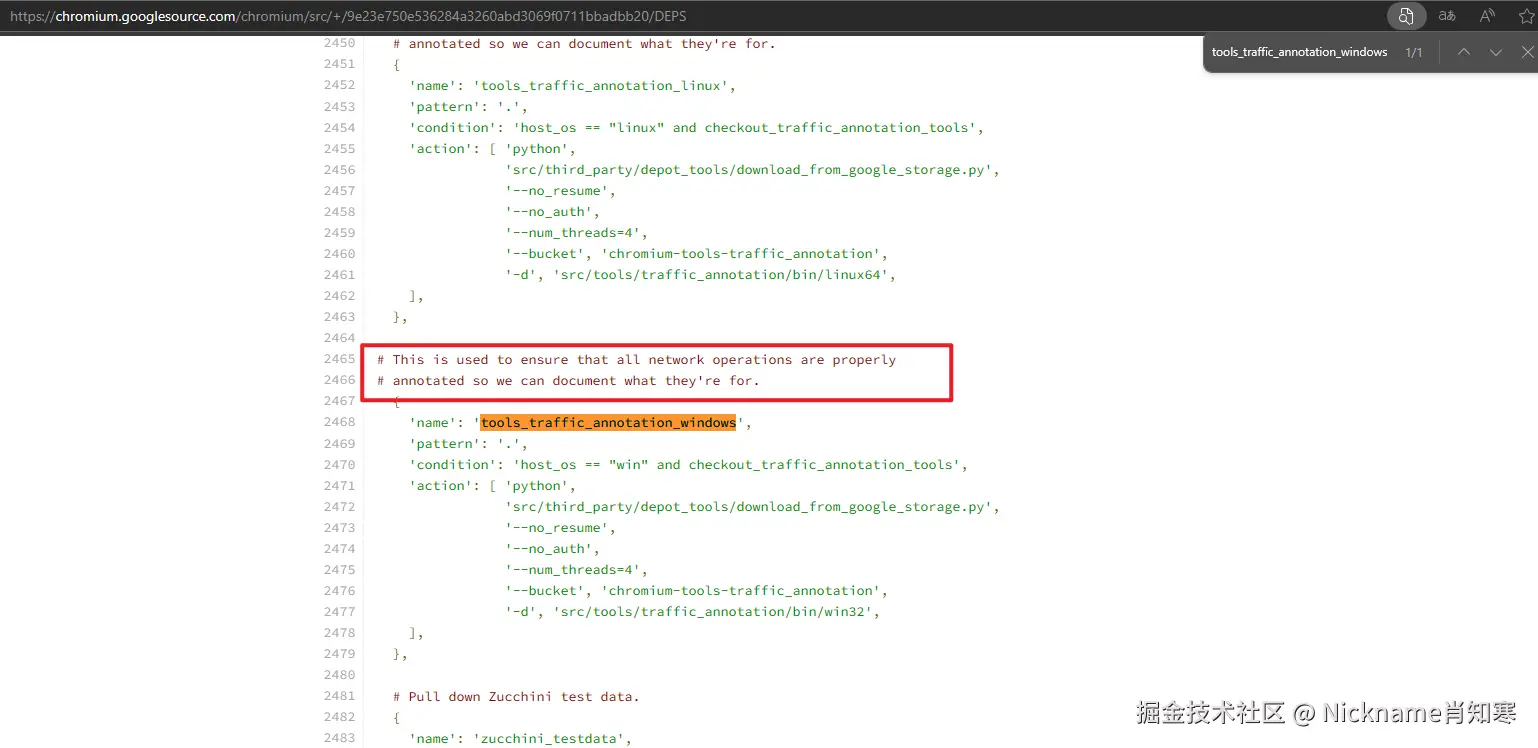This screenshot has width=1538, height=748.
Task: Click line number 2452
Action: pos(339,85)
